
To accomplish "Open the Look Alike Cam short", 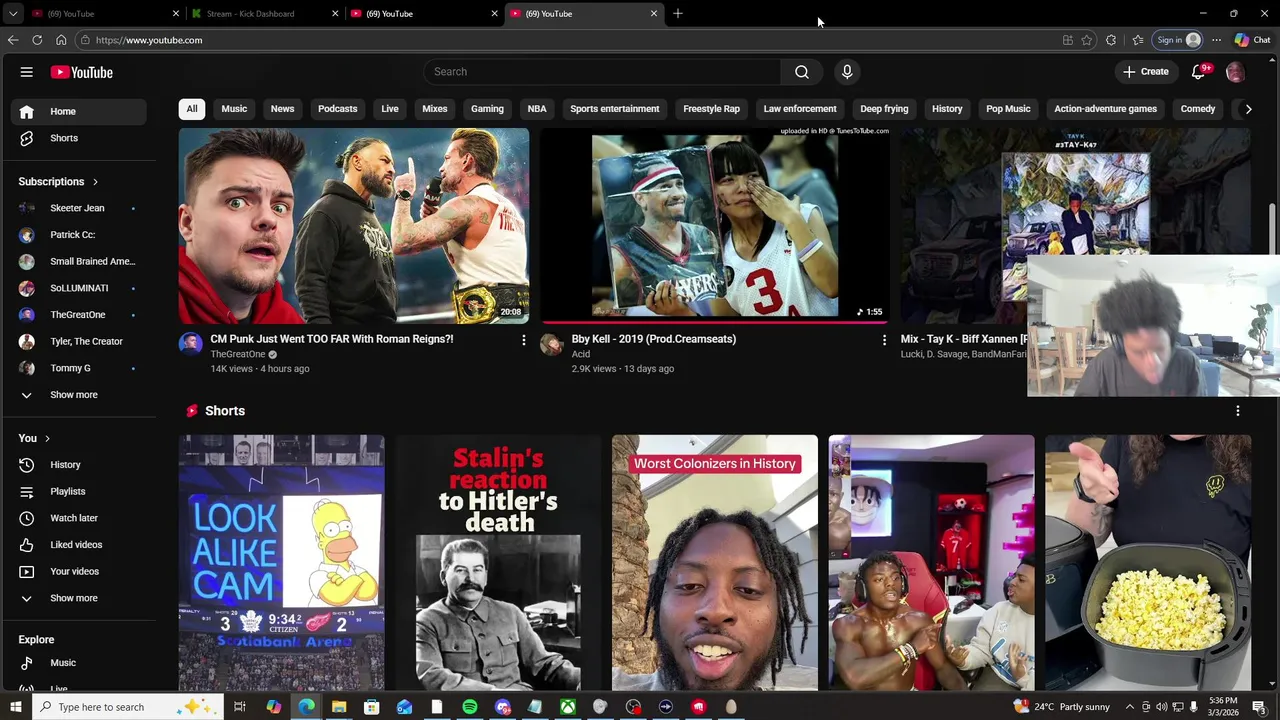I will pos(282,563).
